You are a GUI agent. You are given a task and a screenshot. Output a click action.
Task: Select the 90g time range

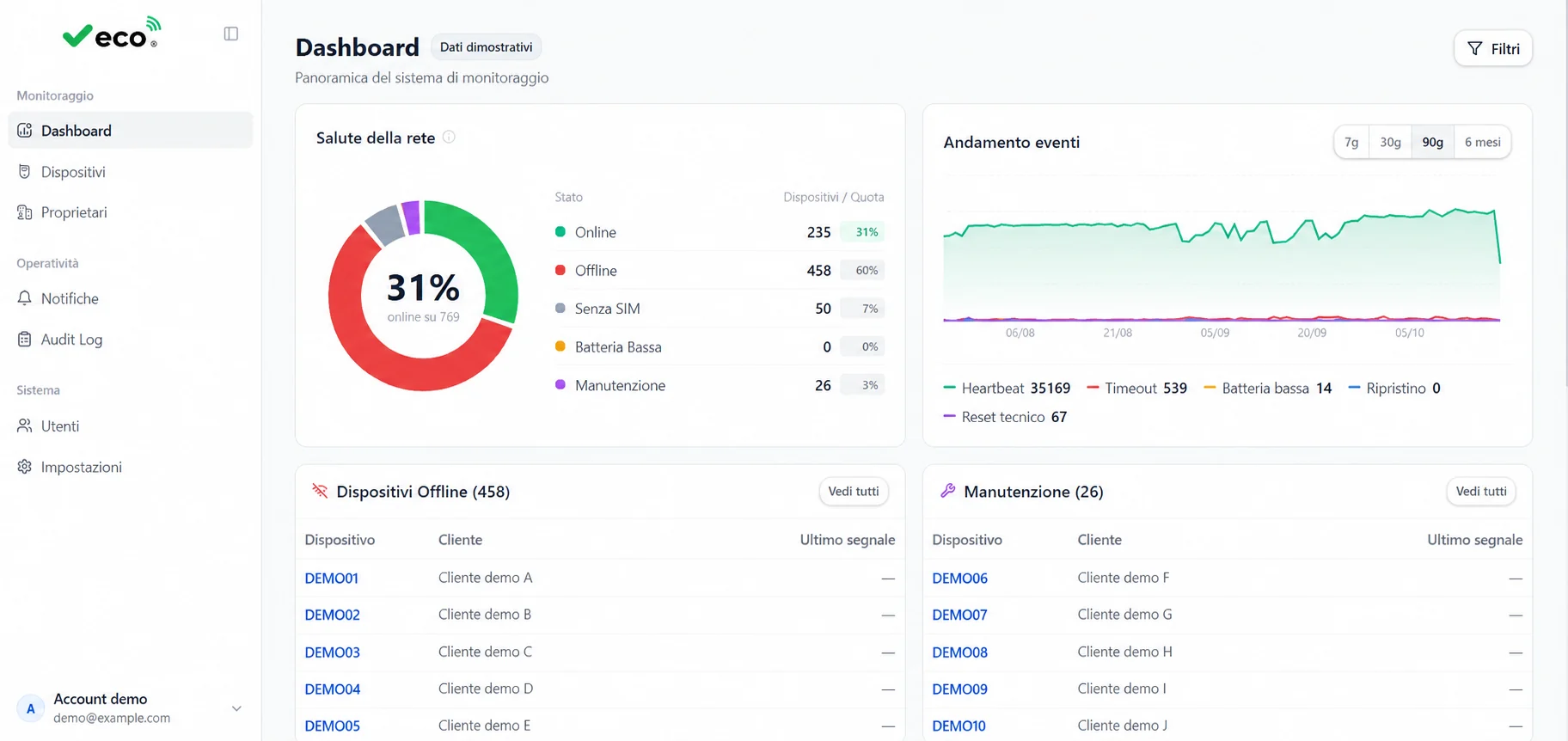(1432, 142)
